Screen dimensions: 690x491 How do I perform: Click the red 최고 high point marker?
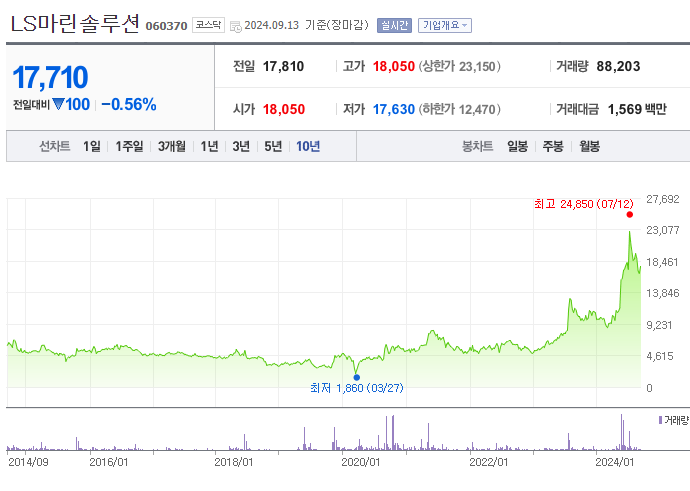[x=630, y=215]
